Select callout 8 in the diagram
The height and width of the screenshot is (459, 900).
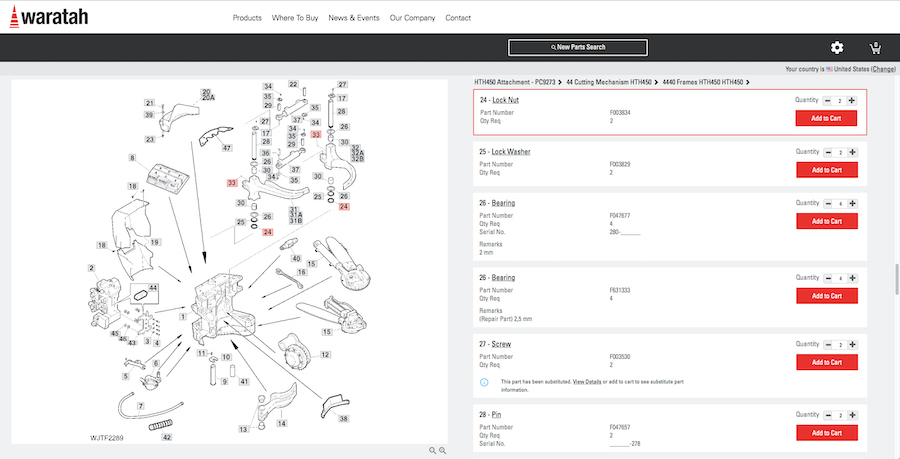[x=133, y=157]
